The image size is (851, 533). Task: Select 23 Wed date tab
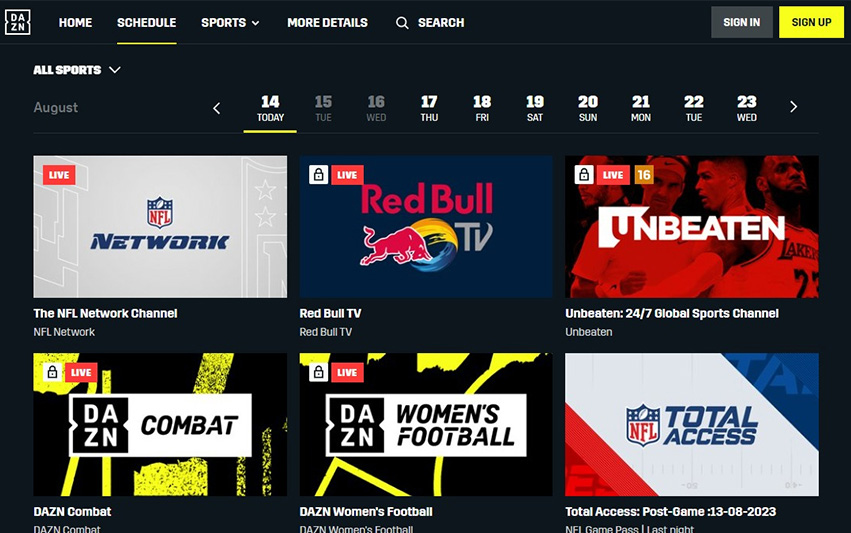coord(746,109)
